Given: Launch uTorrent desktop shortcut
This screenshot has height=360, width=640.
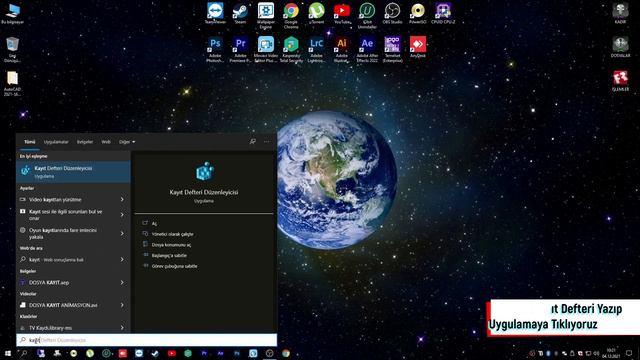Looking at the screenshot, I should coord(316,13).
